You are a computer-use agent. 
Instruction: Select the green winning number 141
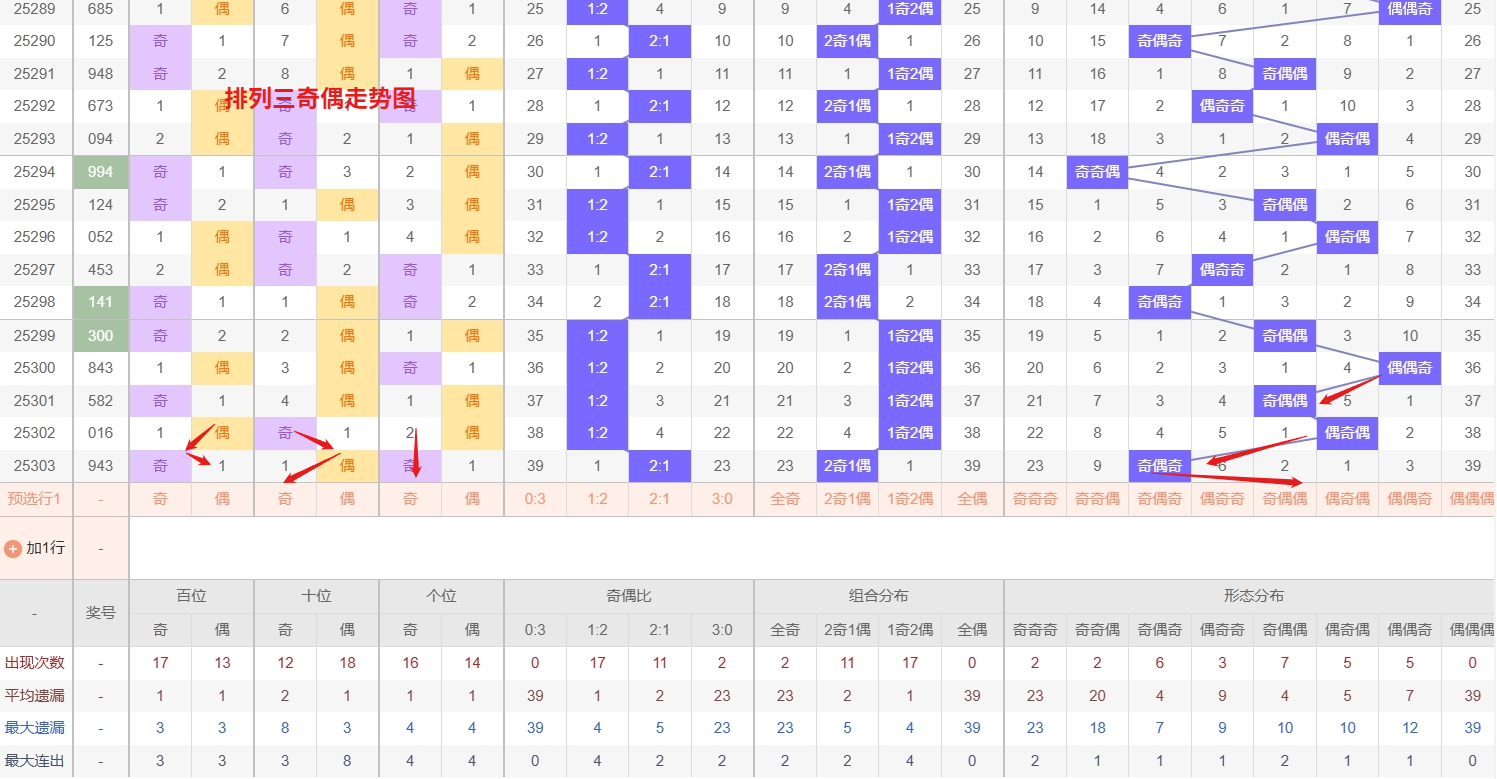coord(101,302)
